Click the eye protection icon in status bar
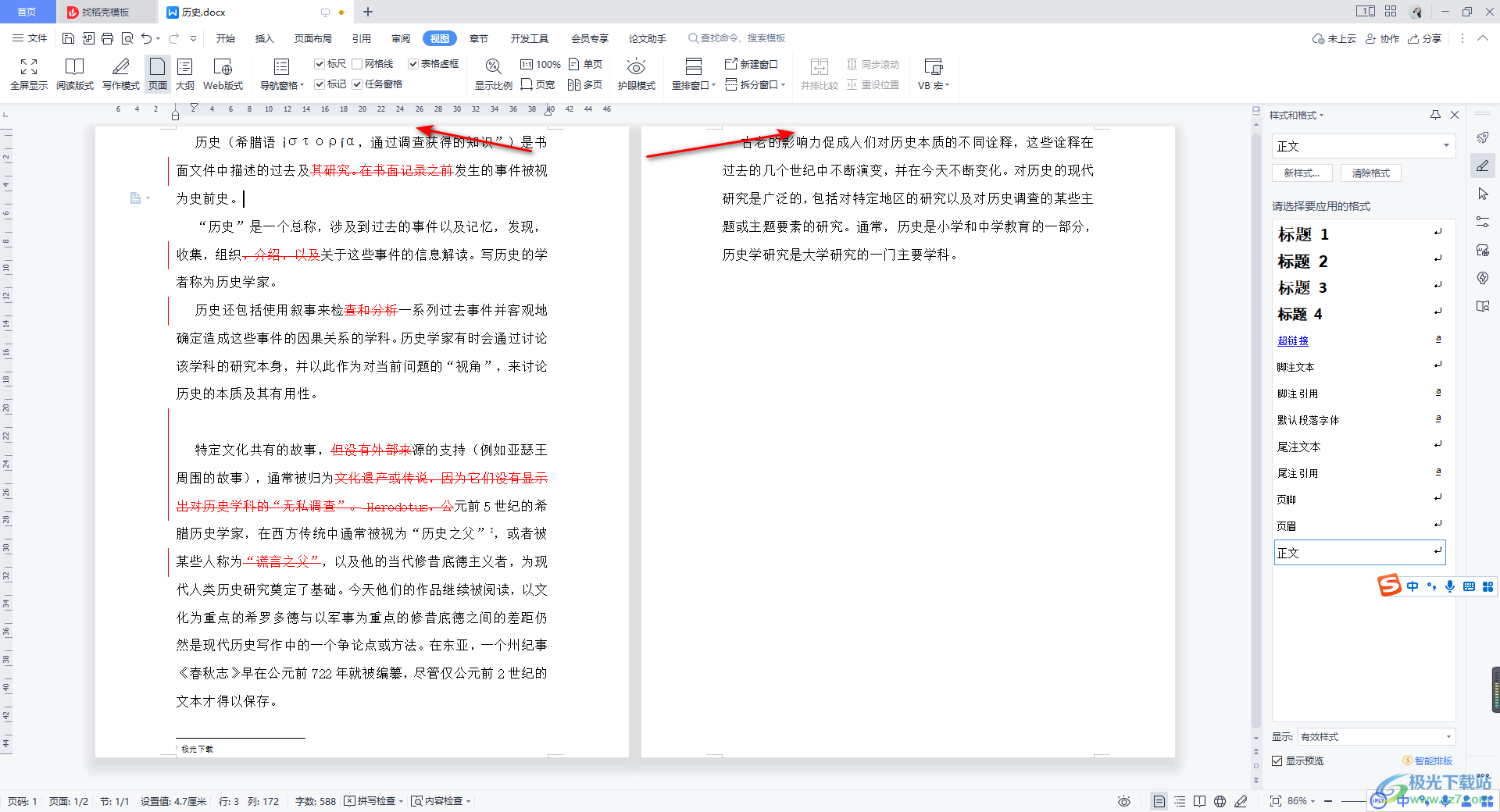The image size is (1500, 812). click(1124, 801)
